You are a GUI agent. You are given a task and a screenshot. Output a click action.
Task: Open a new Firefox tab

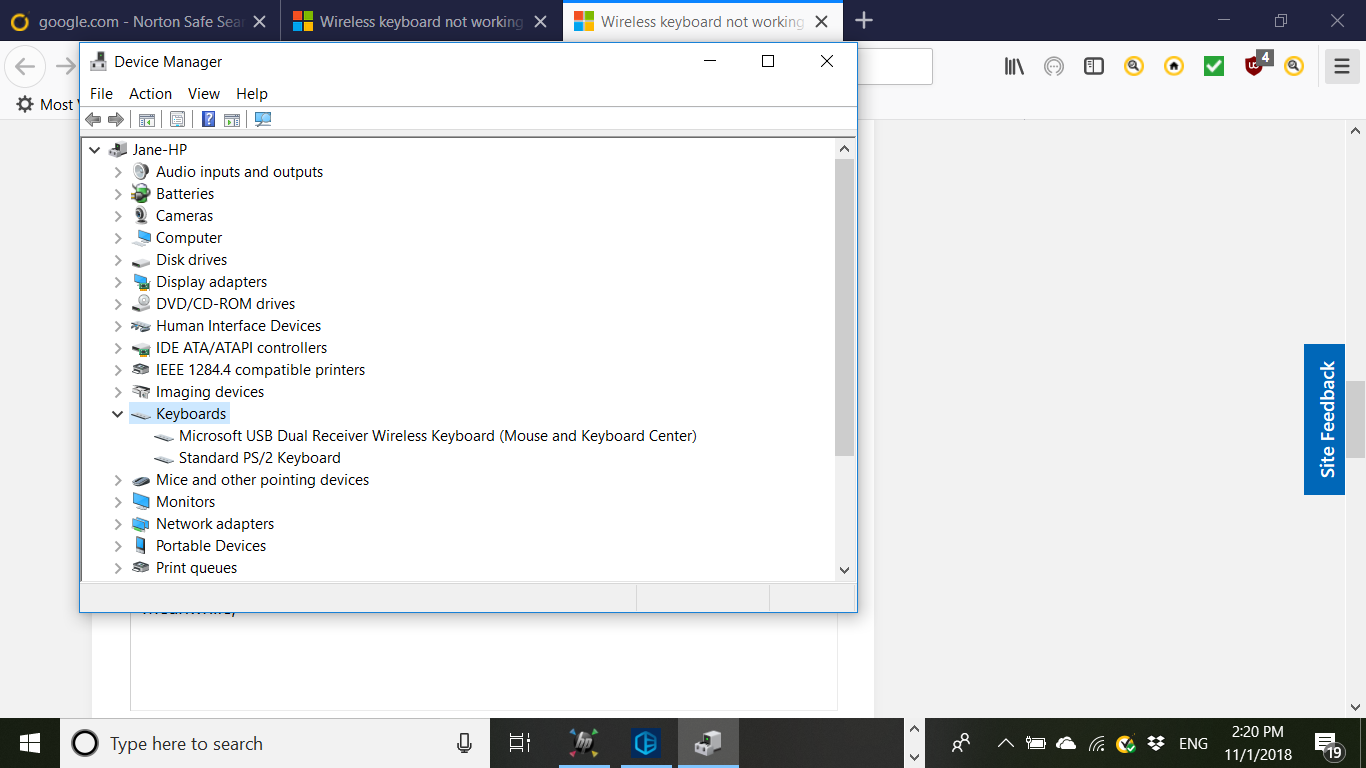864,21
